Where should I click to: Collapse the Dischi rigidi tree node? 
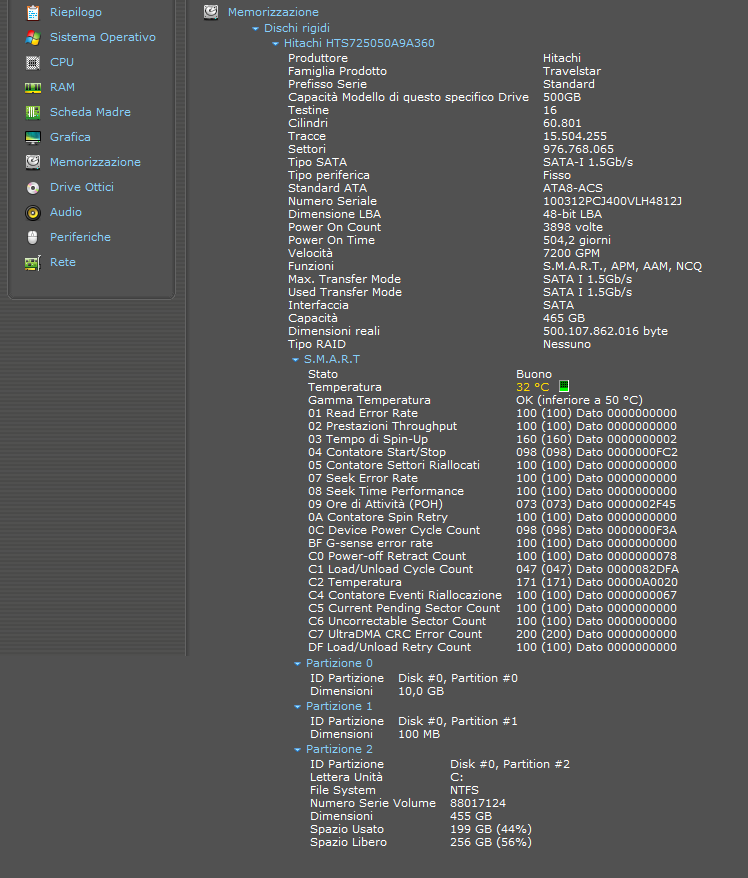255,29
